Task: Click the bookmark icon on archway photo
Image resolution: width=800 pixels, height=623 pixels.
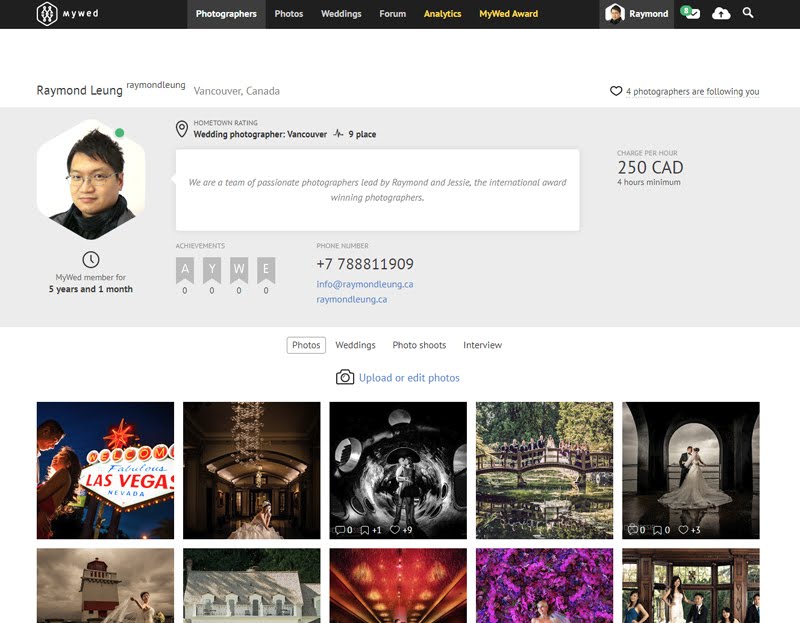Action: click(658, 530)
